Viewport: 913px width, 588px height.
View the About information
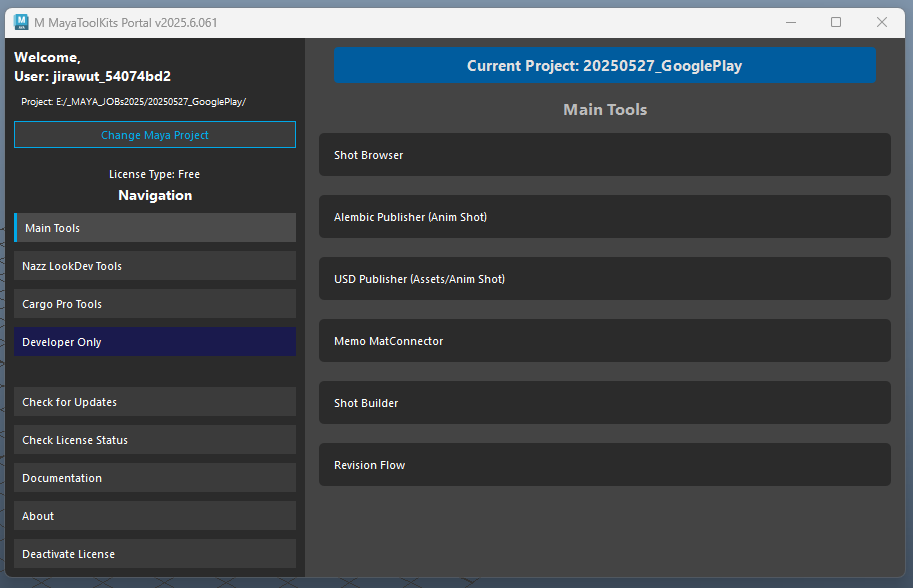tap(154, 515)
